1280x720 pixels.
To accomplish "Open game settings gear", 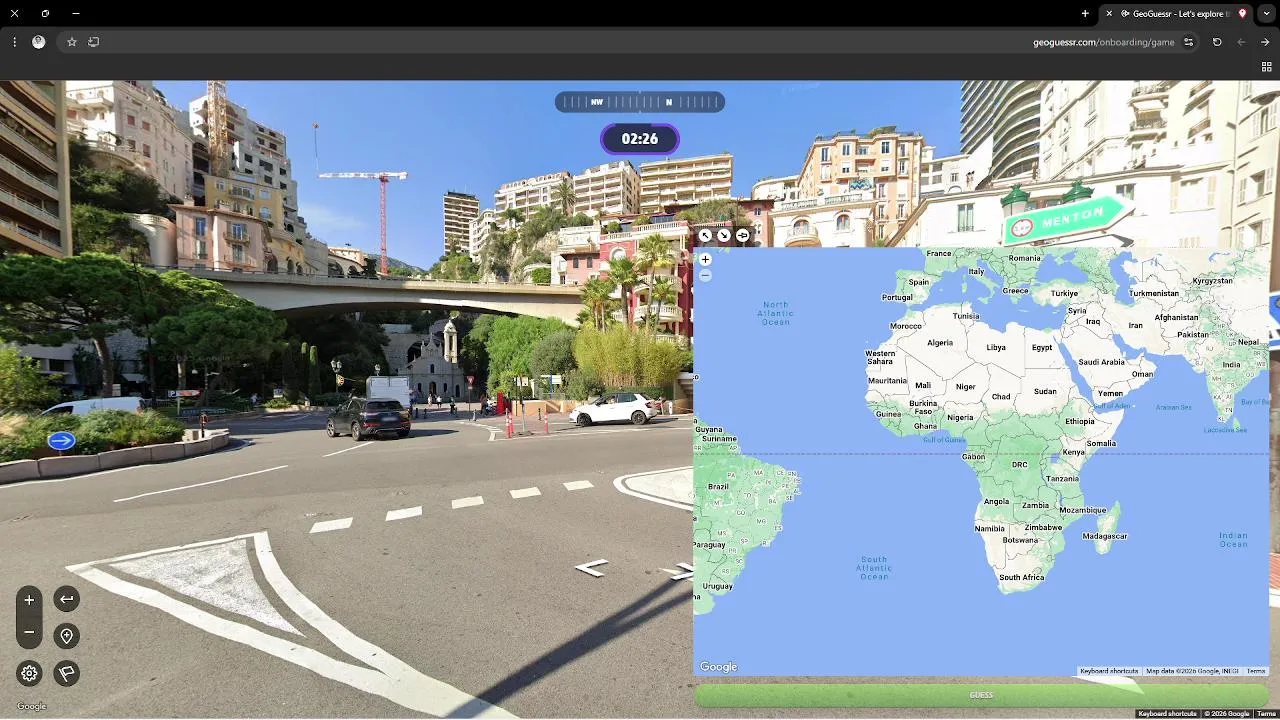I will [29, 673].
